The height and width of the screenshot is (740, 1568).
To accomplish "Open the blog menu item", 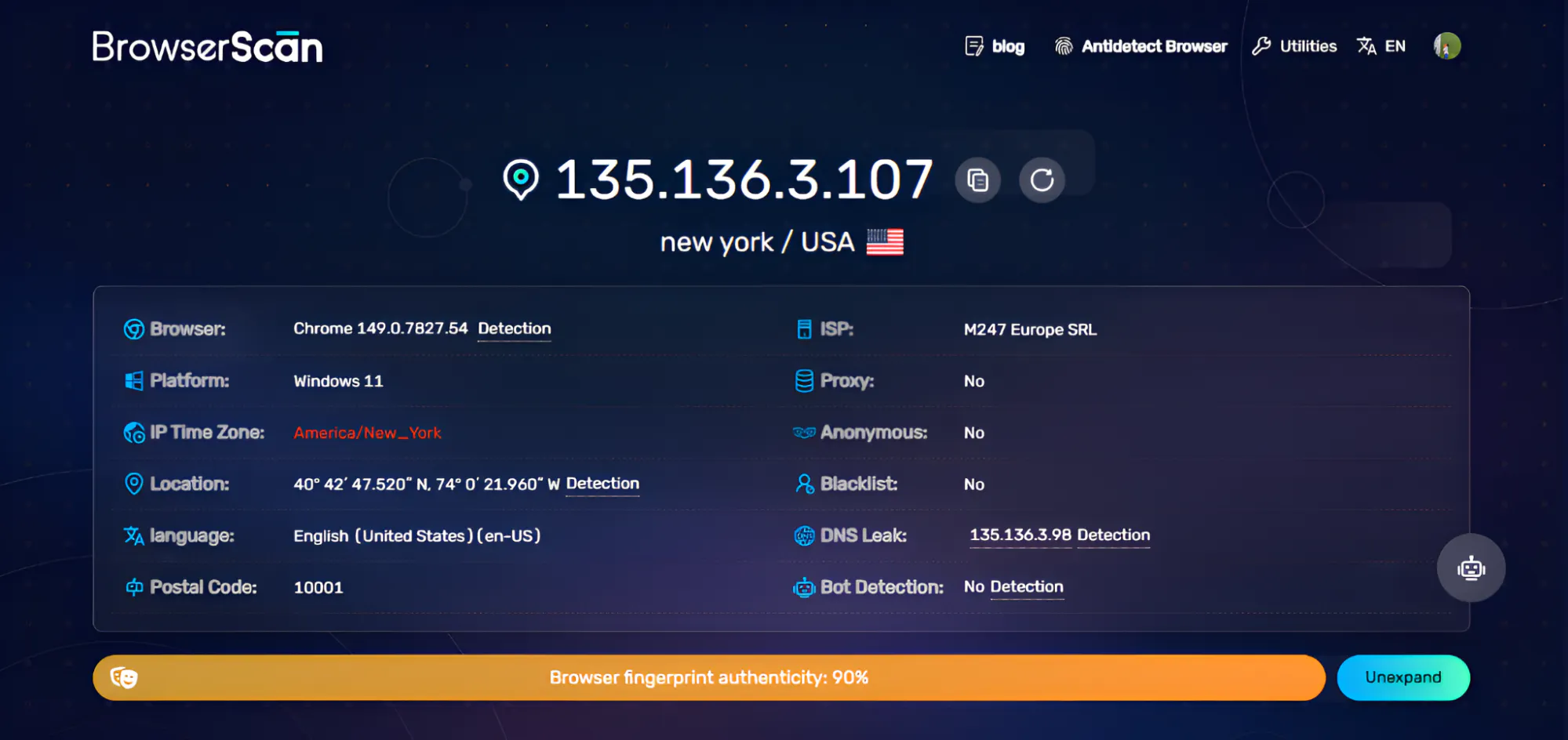I will click(995, 46).
